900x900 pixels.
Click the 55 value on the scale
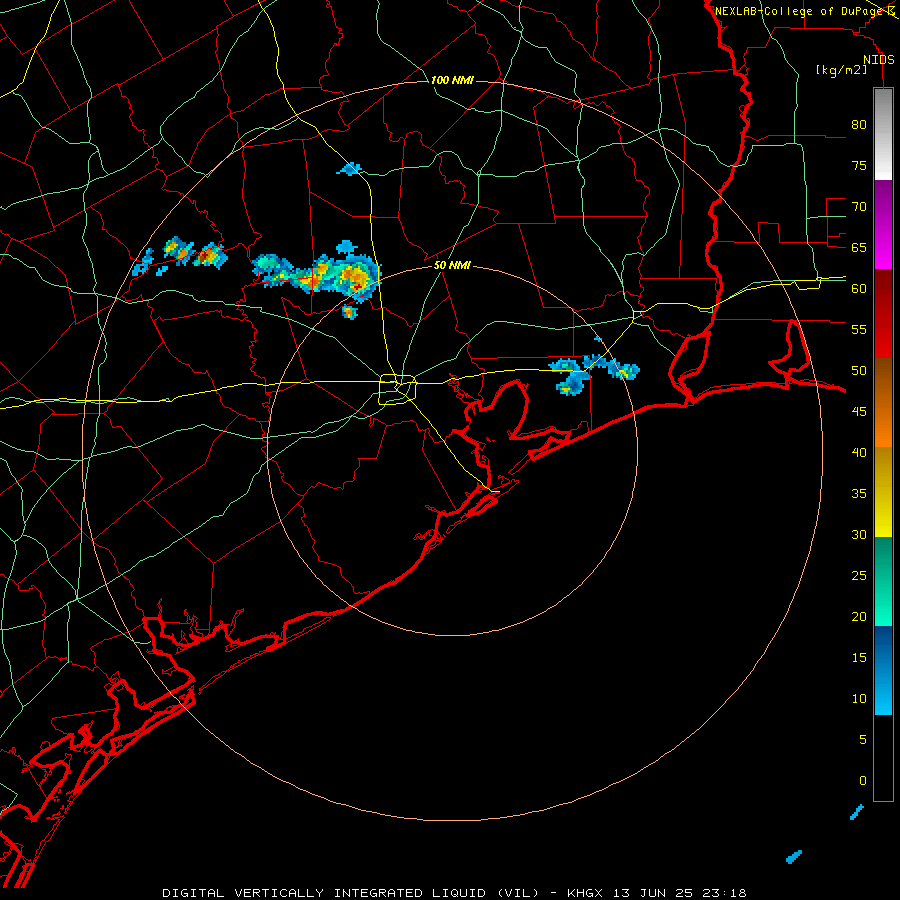(859, 329)
